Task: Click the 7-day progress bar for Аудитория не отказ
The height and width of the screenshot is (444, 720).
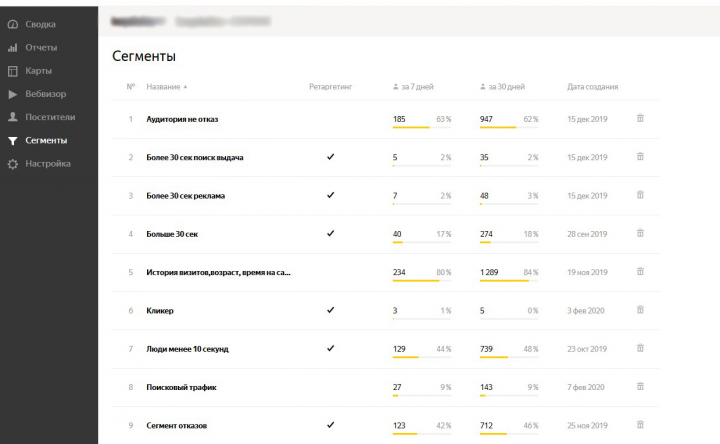Action: [x=422, y=127]
